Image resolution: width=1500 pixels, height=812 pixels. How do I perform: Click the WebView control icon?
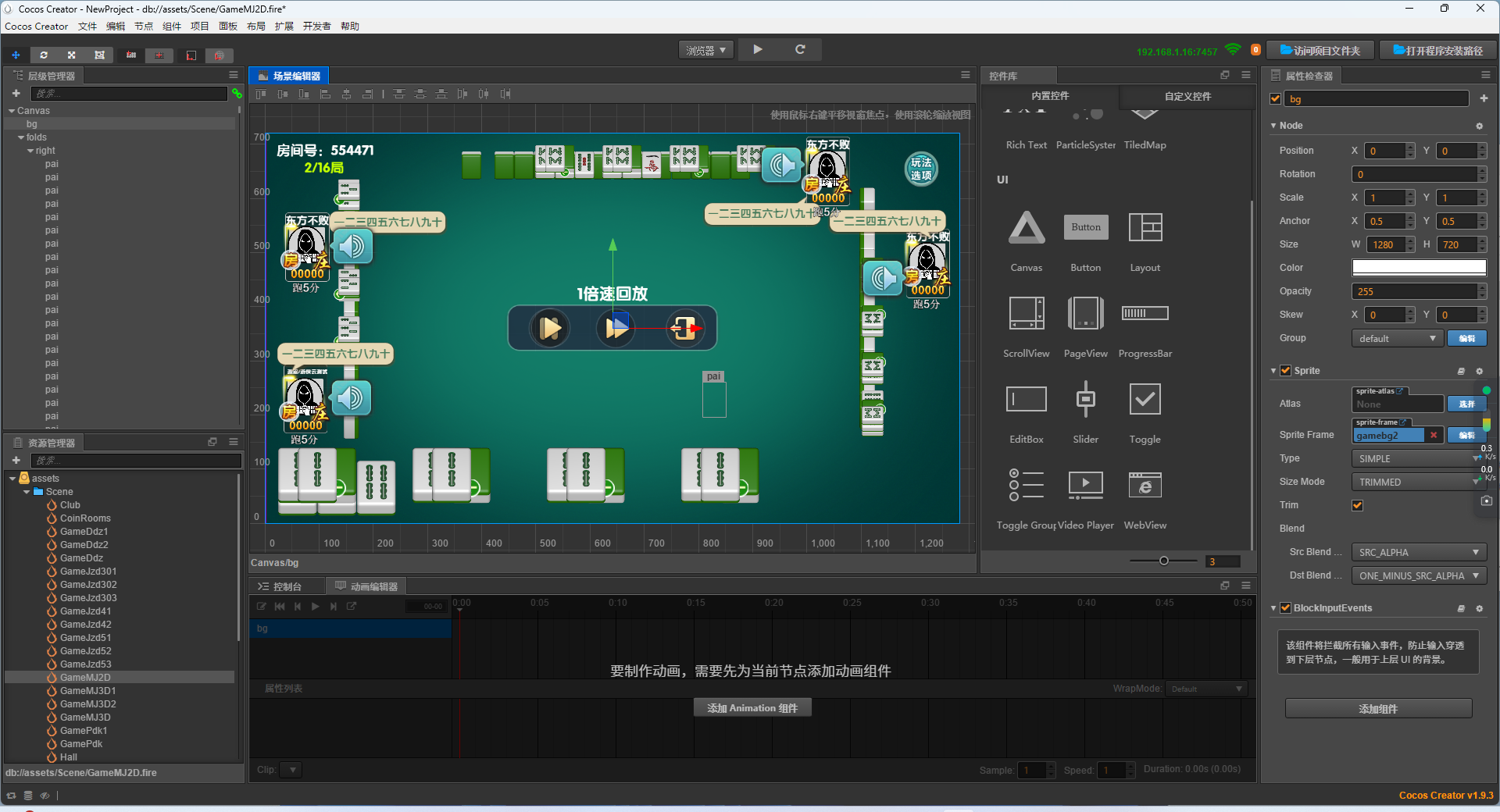pos(1145,485)
